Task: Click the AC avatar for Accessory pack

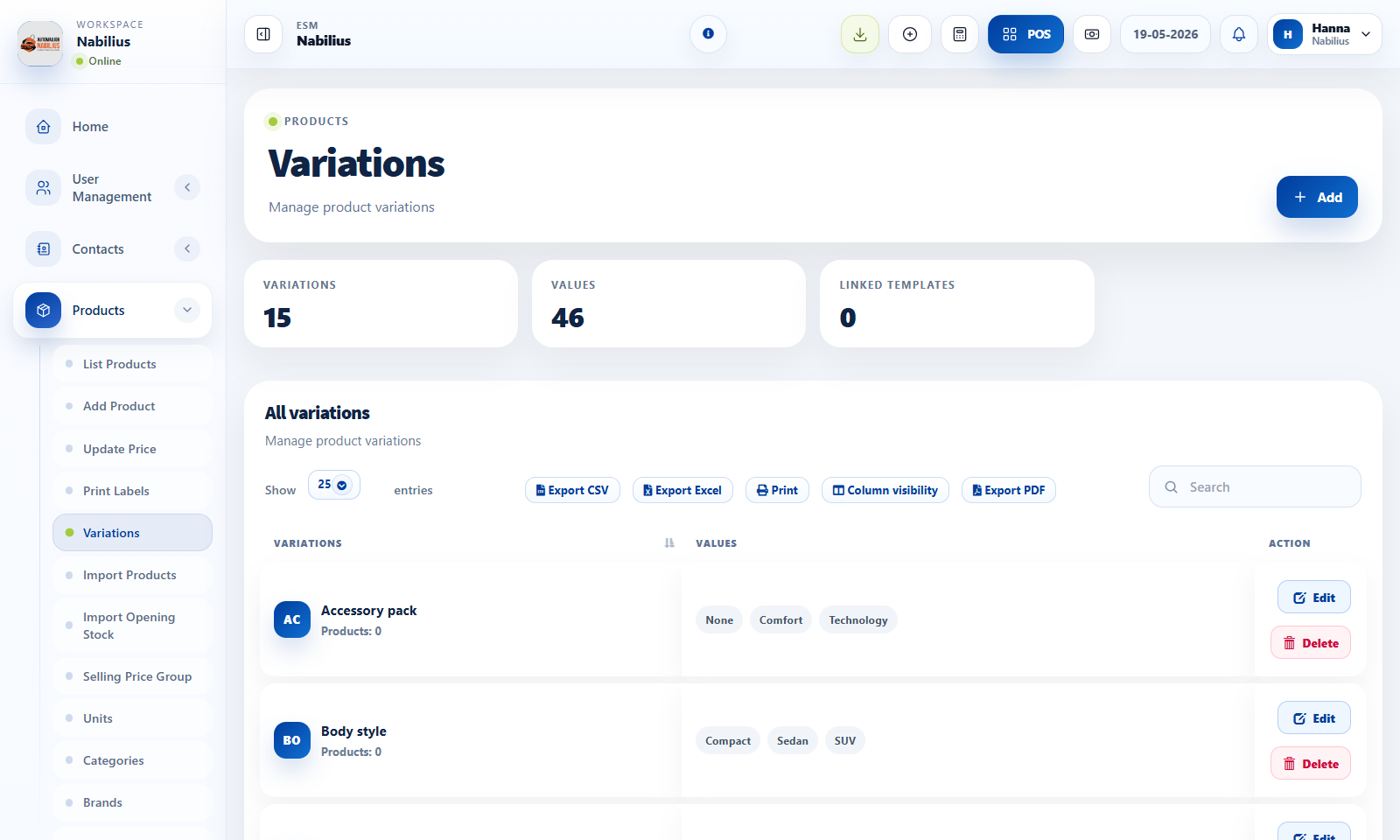Action: tap(292, 619)
